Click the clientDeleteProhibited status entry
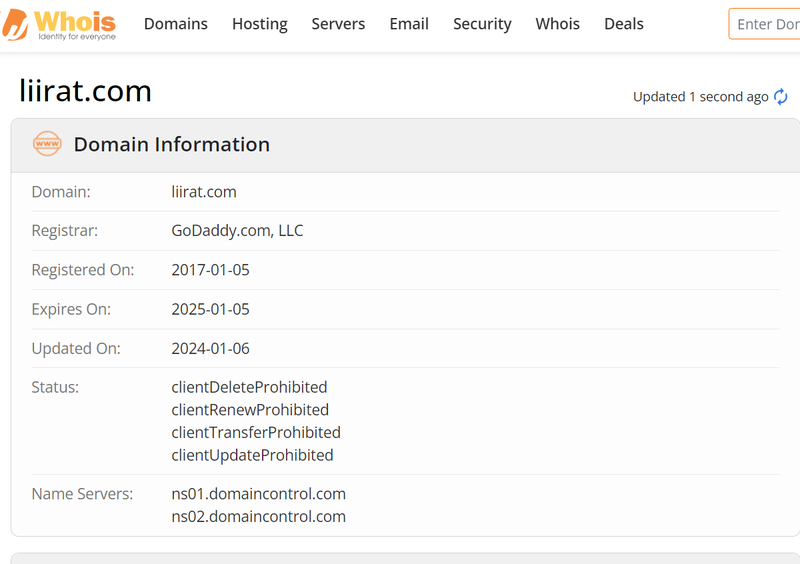 click(x=249, y=387)
